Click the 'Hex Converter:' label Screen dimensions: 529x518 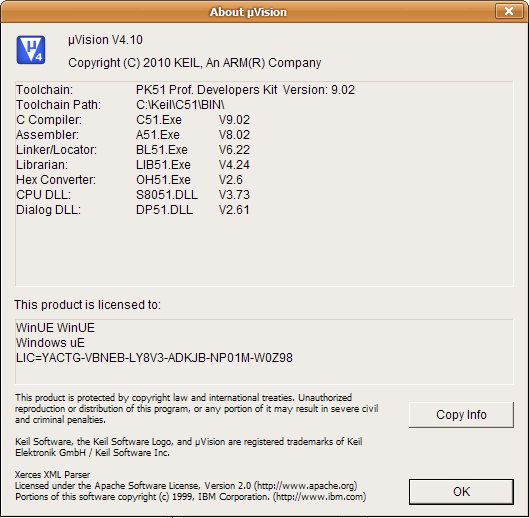(x=56, y=180)
